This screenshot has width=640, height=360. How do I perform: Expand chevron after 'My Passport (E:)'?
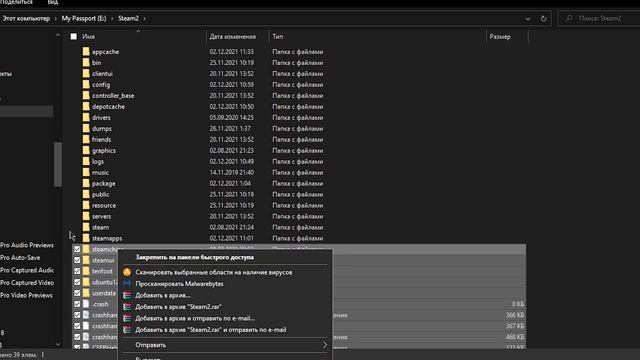pyautogui.click(x=112, y=19)
